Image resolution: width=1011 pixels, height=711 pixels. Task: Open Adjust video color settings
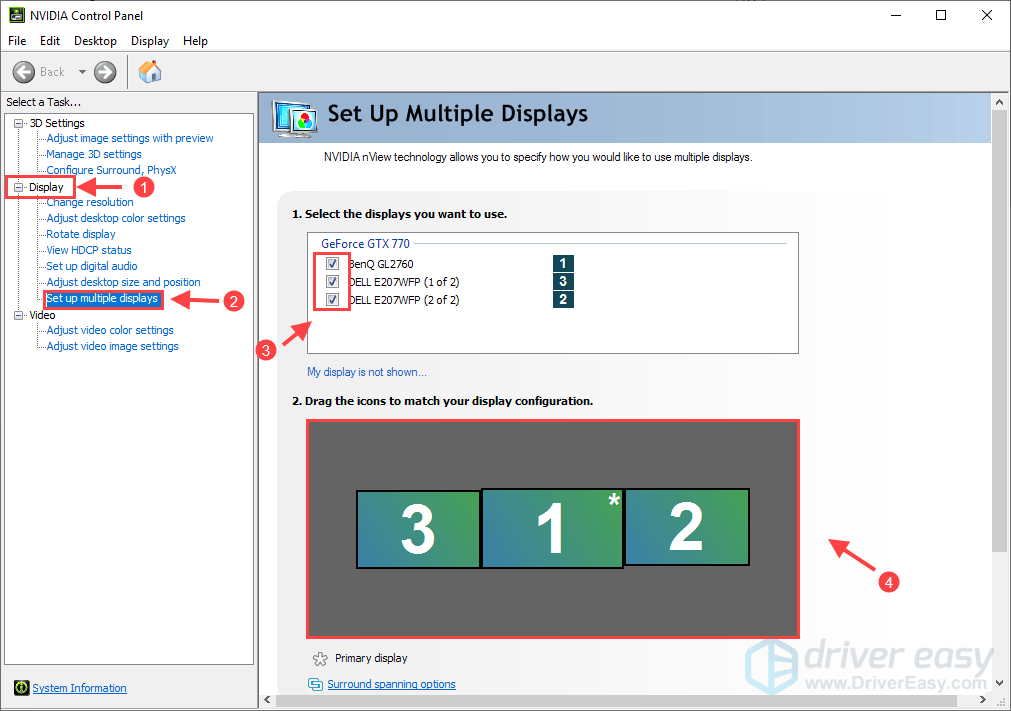coord(110,330)
